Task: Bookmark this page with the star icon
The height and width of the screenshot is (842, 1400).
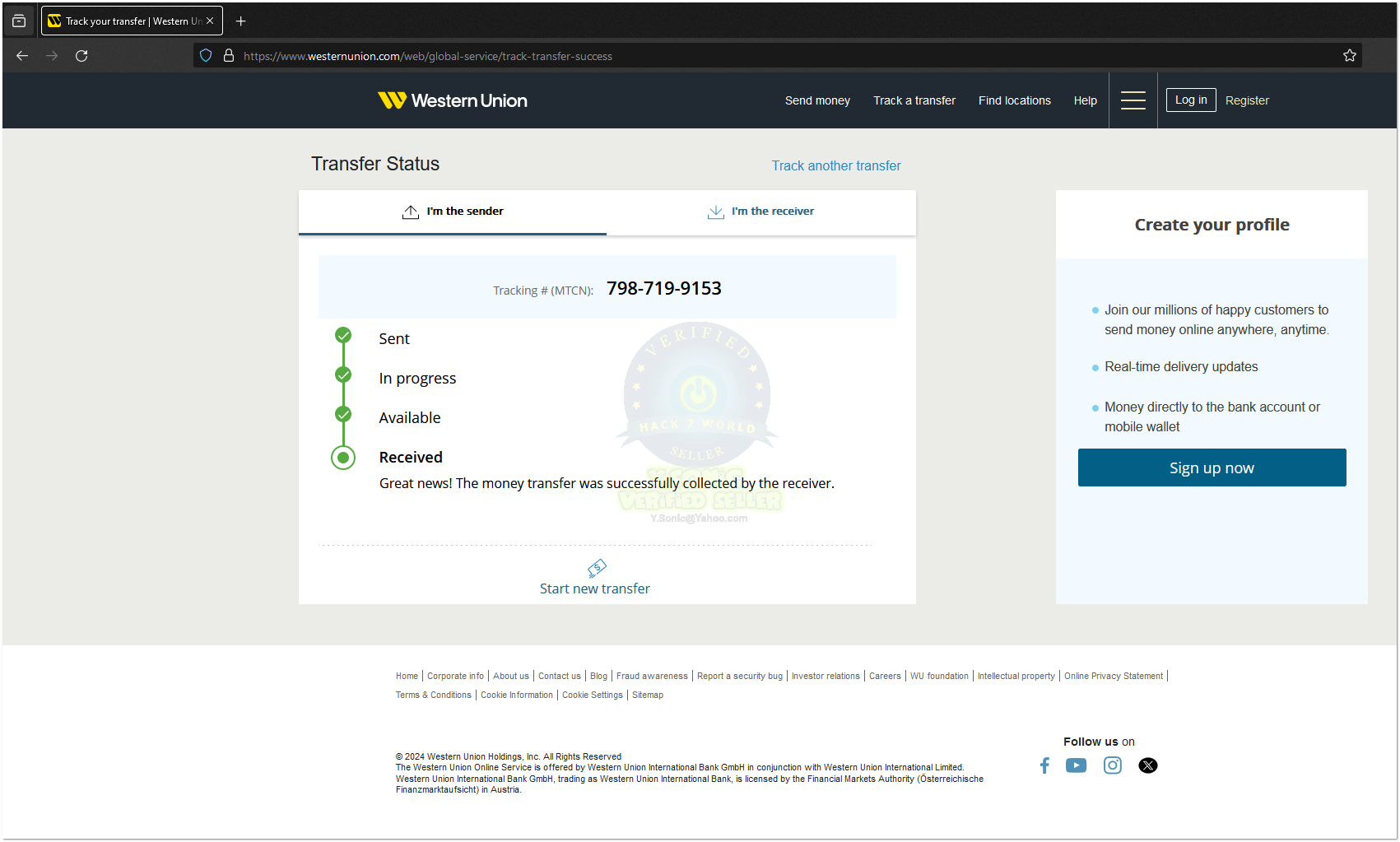Action: [x=1350, y=56]
